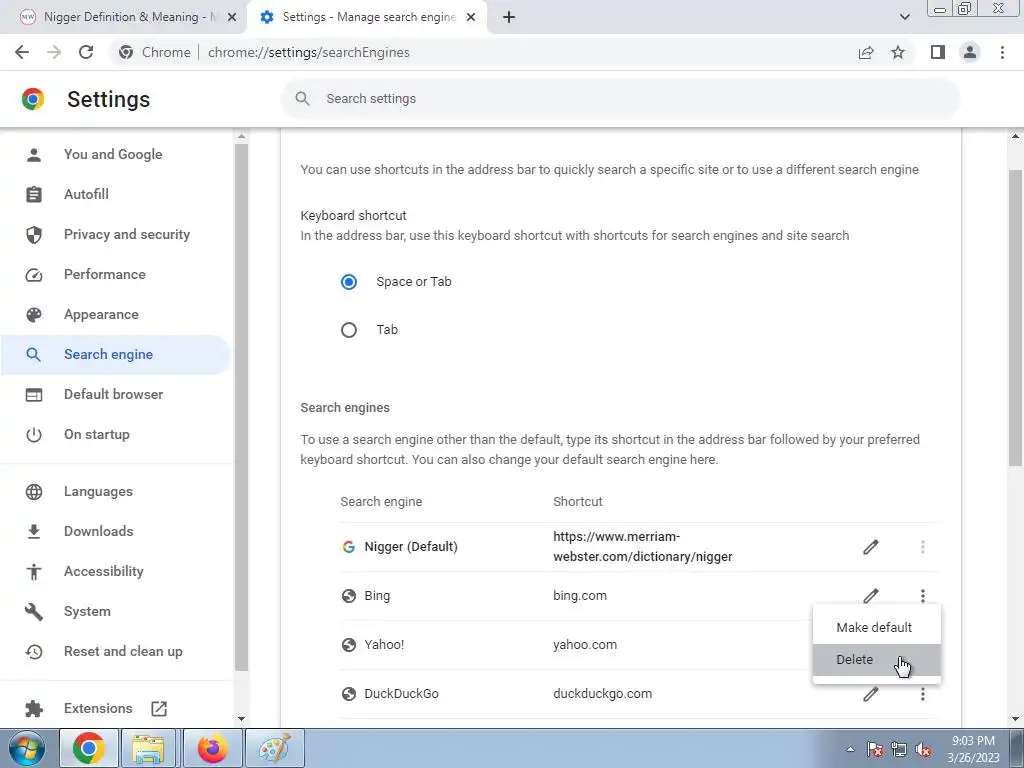Click the main page vertical scrollbar thumb
The image size is (1024, 768).
click(x=1016, y=317)
